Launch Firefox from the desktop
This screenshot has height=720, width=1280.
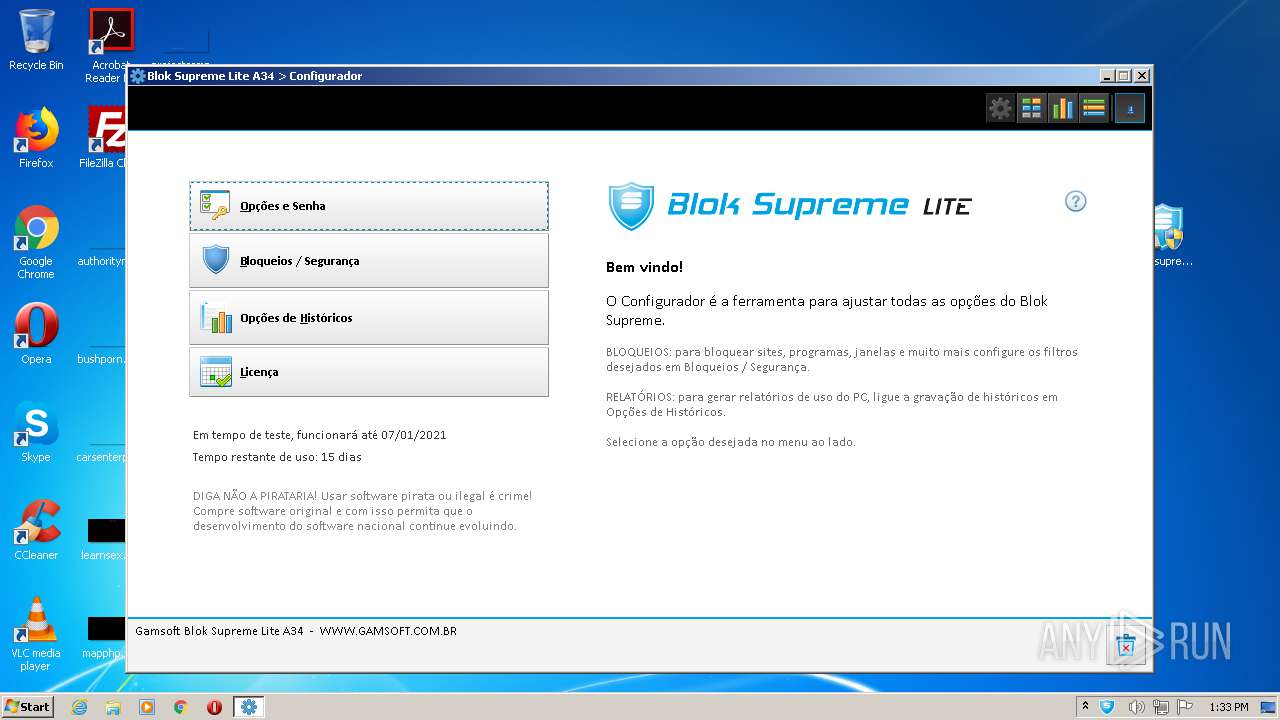coord(36,138)
